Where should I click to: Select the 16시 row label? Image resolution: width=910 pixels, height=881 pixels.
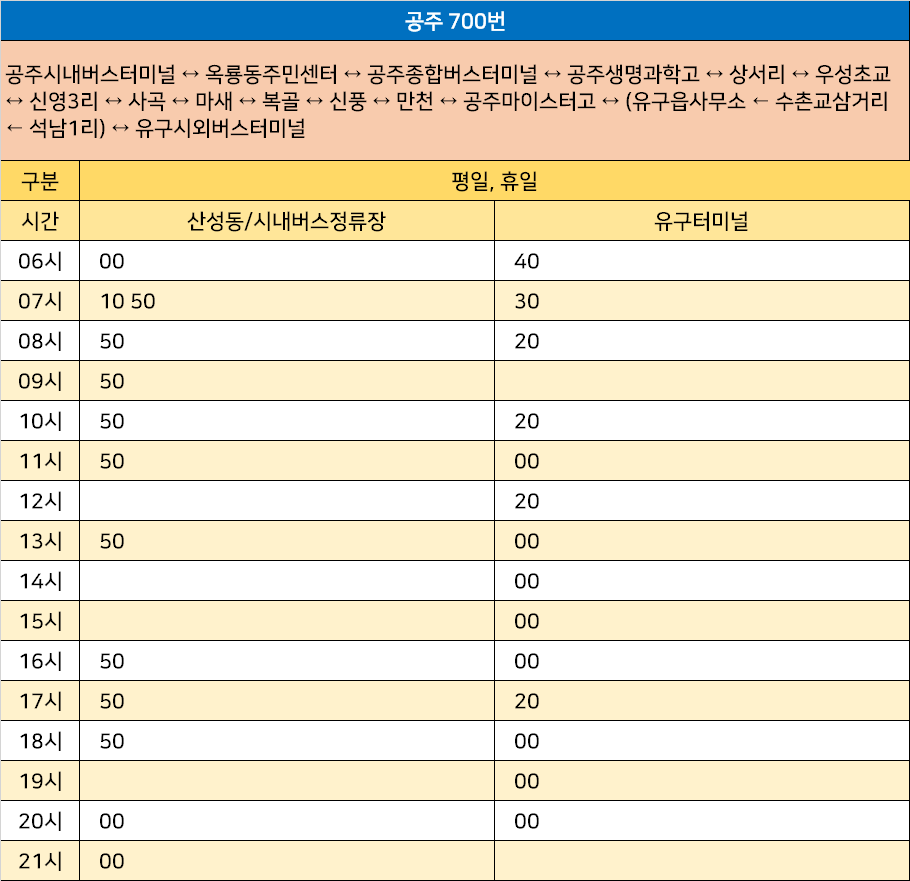pyautogui.click(x=40, y=662)
